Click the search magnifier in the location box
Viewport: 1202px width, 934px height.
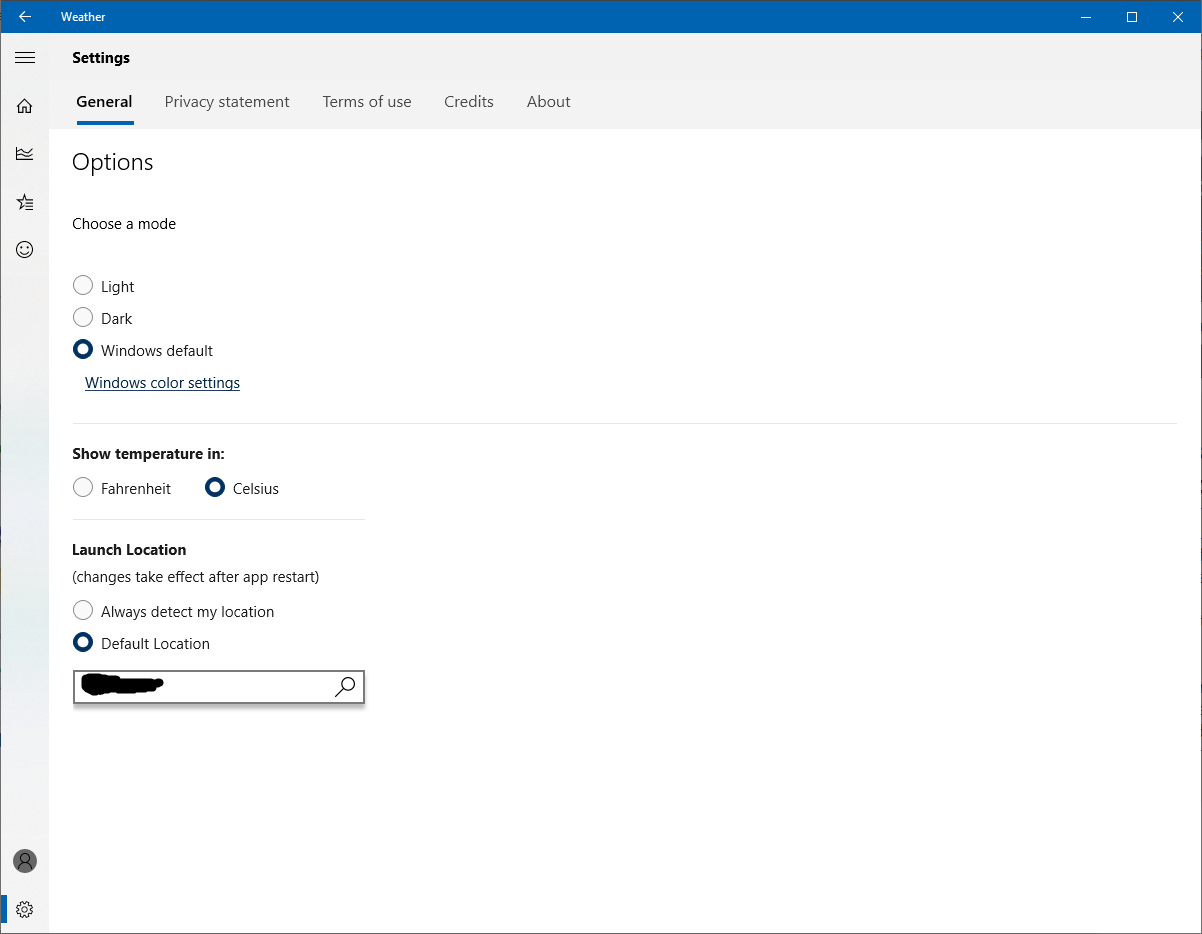tap(344, 687)
